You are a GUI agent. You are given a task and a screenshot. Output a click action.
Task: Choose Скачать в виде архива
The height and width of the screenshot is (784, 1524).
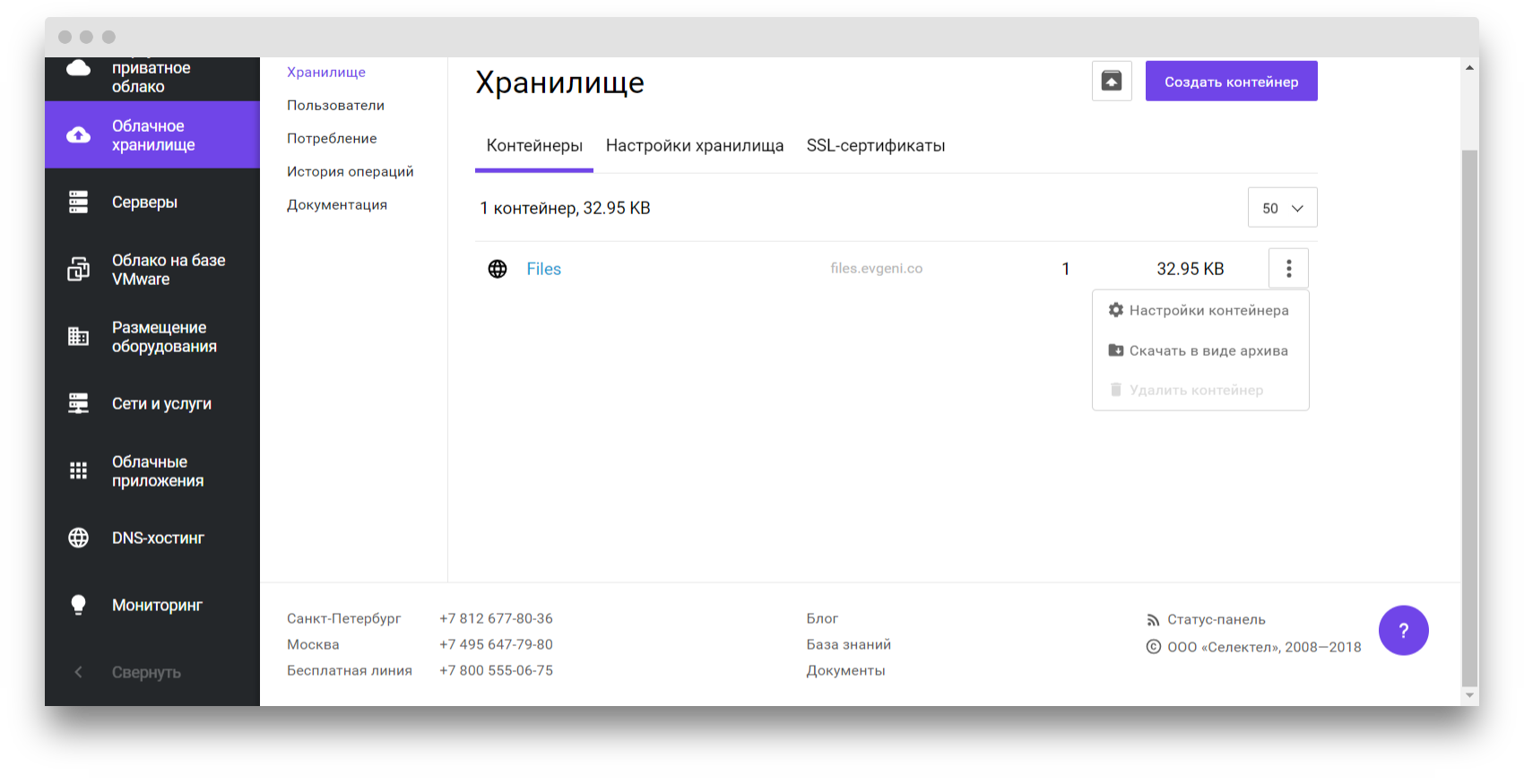pyautogui.click(x=1200, y=350)
